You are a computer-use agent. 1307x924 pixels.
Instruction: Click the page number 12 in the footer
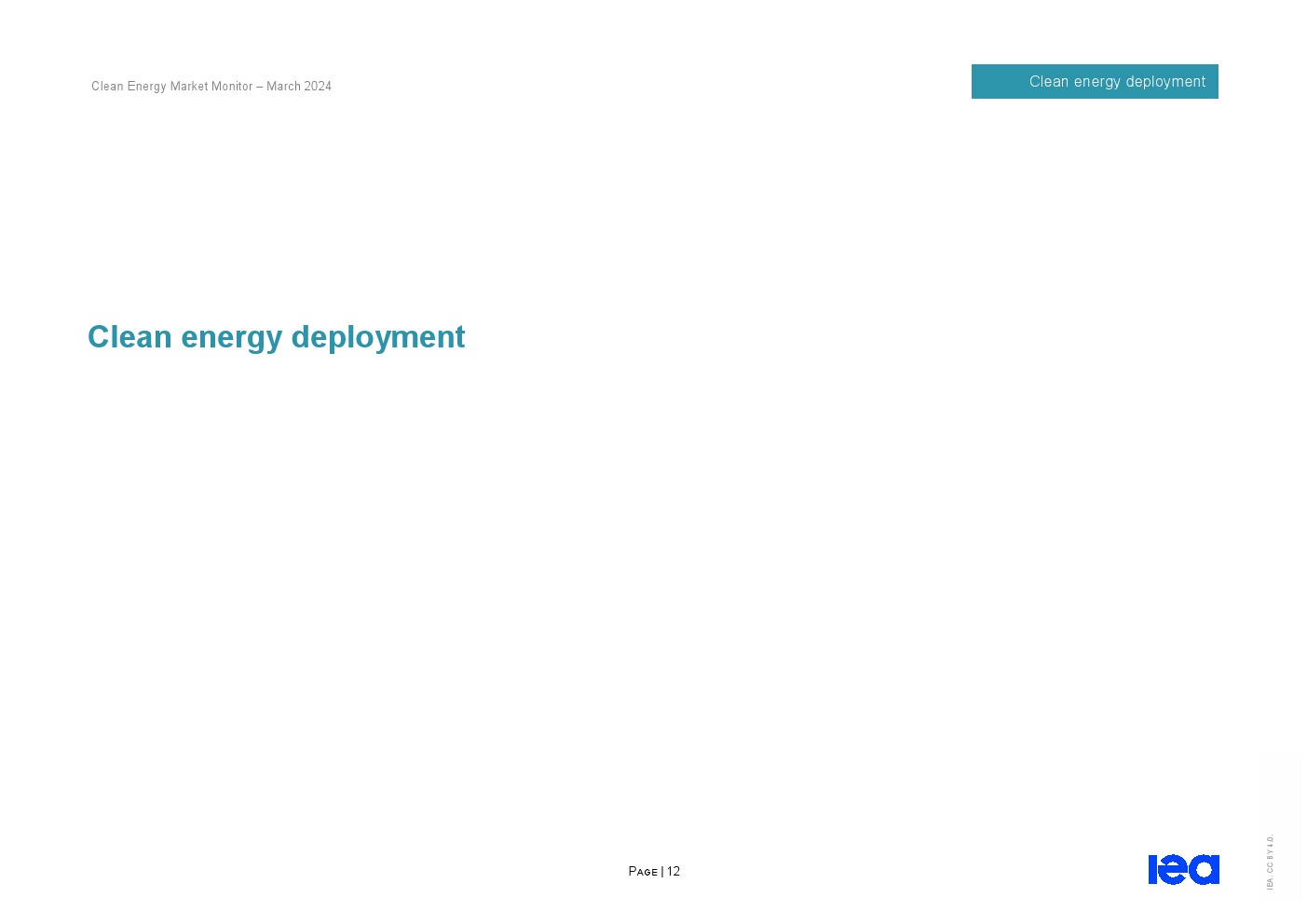[674, 872]
